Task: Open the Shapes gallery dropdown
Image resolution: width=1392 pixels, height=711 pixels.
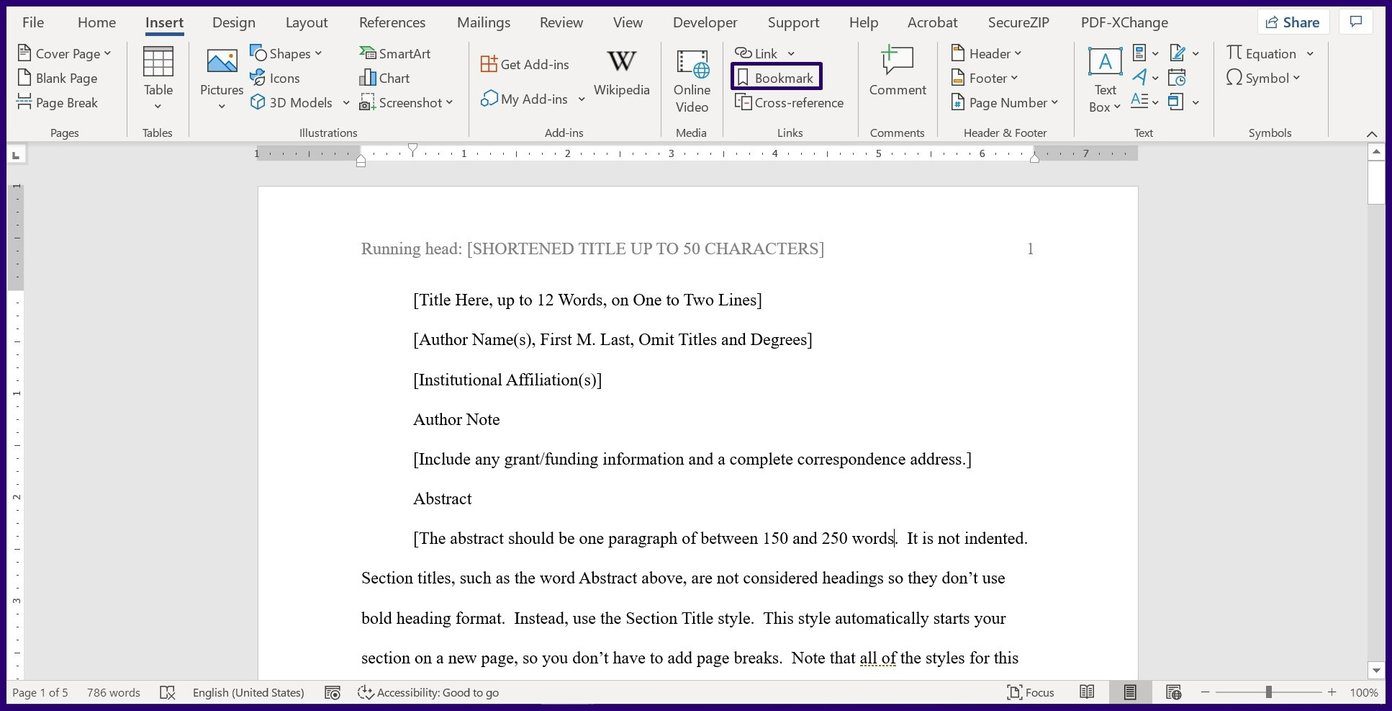Action: click(318, 53)
